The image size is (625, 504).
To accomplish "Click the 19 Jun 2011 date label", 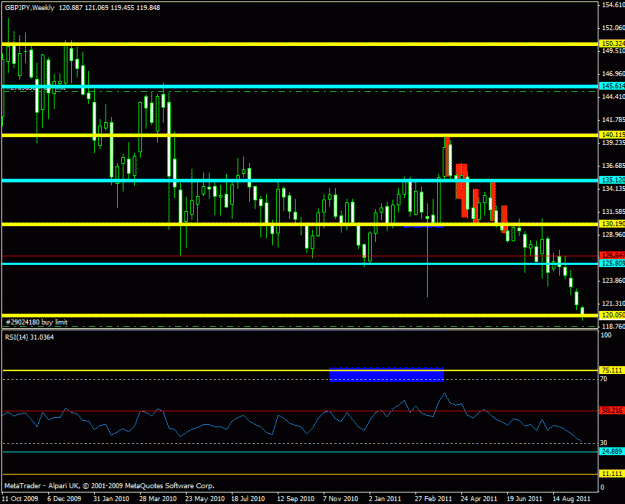I will 524,498.
